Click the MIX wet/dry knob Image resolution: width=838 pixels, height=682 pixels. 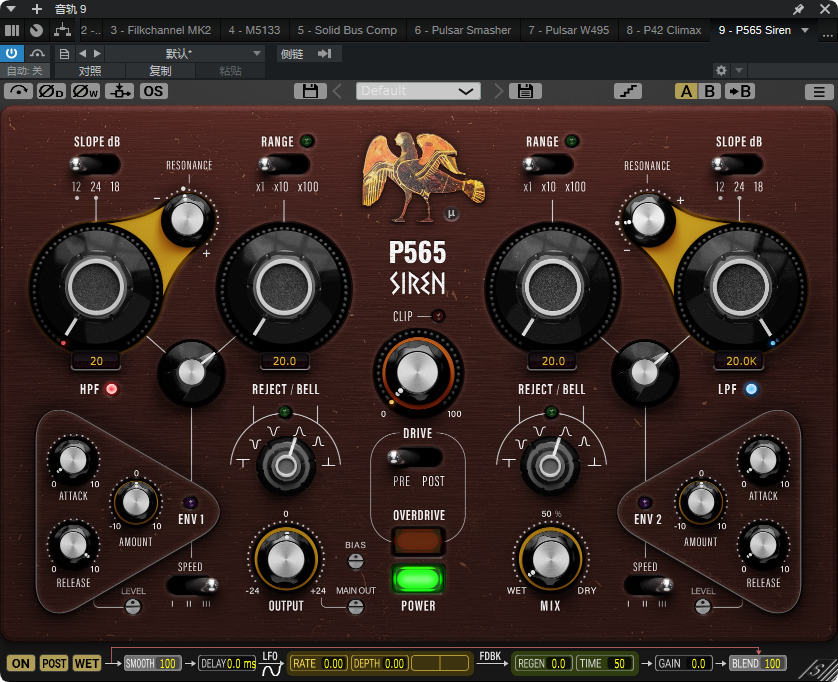[x=550, y=559]
